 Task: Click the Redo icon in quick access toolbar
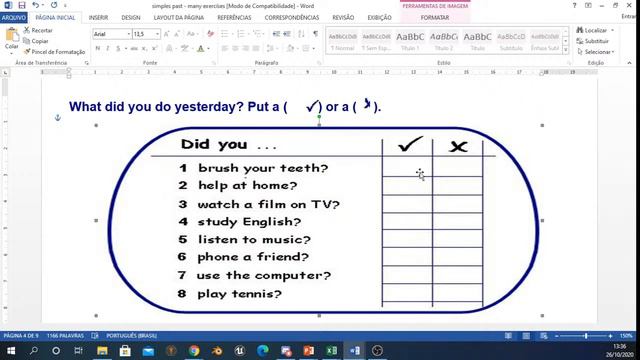pos(54,5)
